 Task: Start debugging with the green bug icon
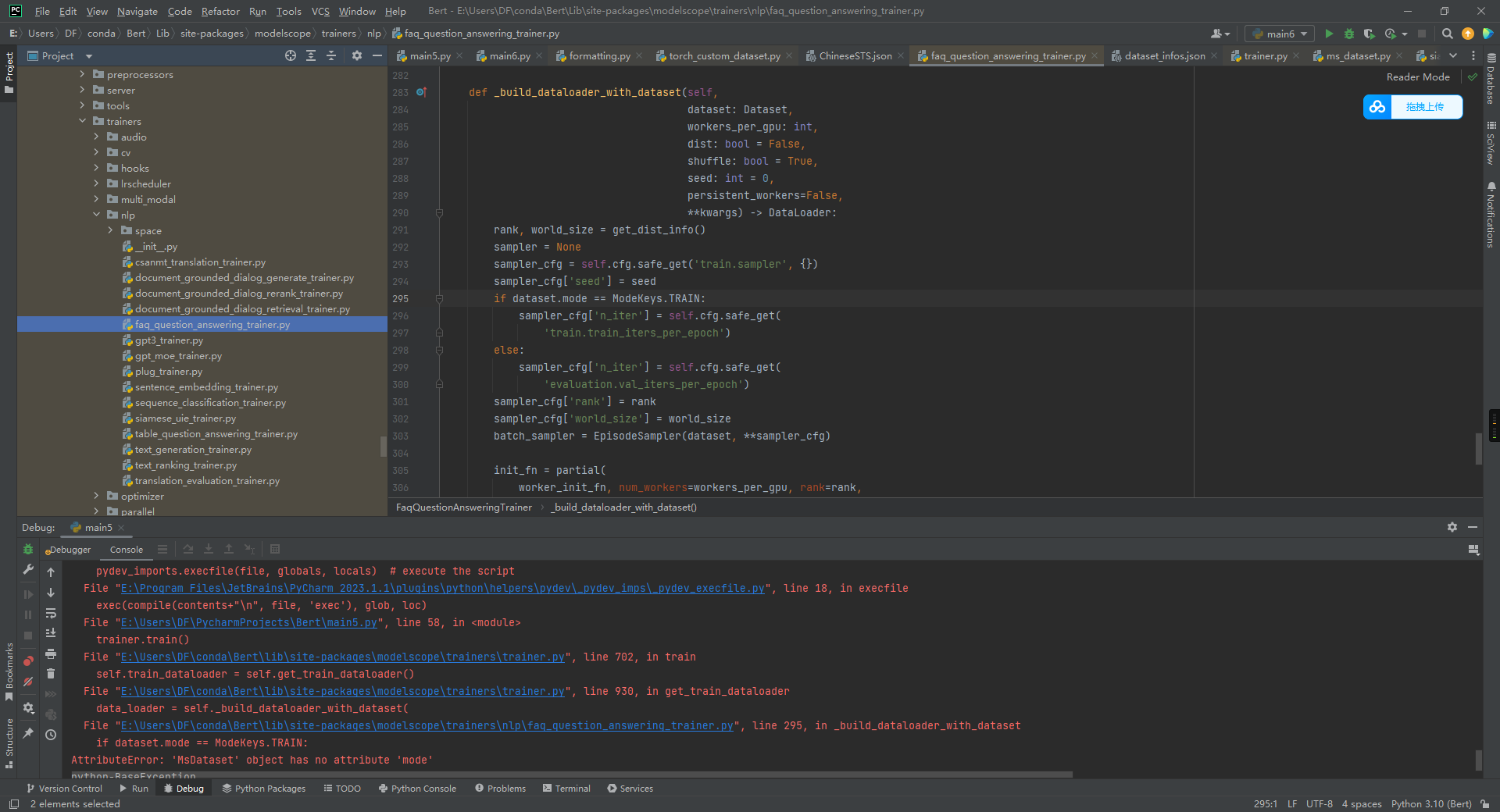1349,34
